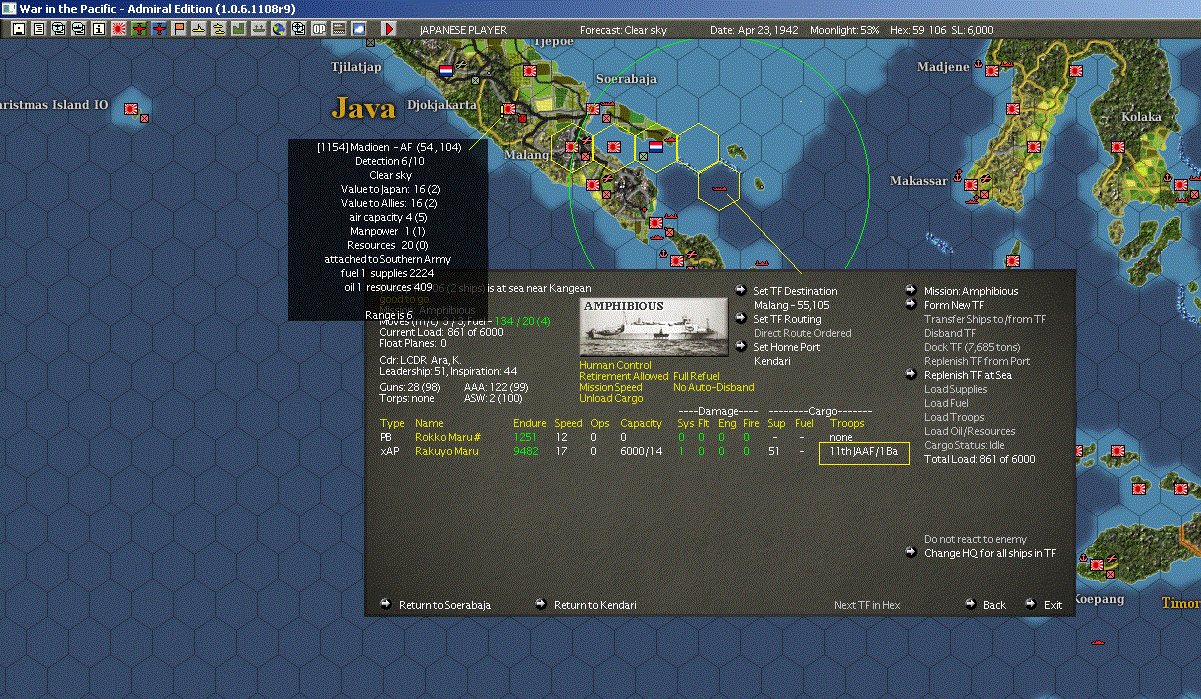Select the Japanese base icon at Madjene
The width and height of the screenshot is (1201, 699).
click(993, 70)
